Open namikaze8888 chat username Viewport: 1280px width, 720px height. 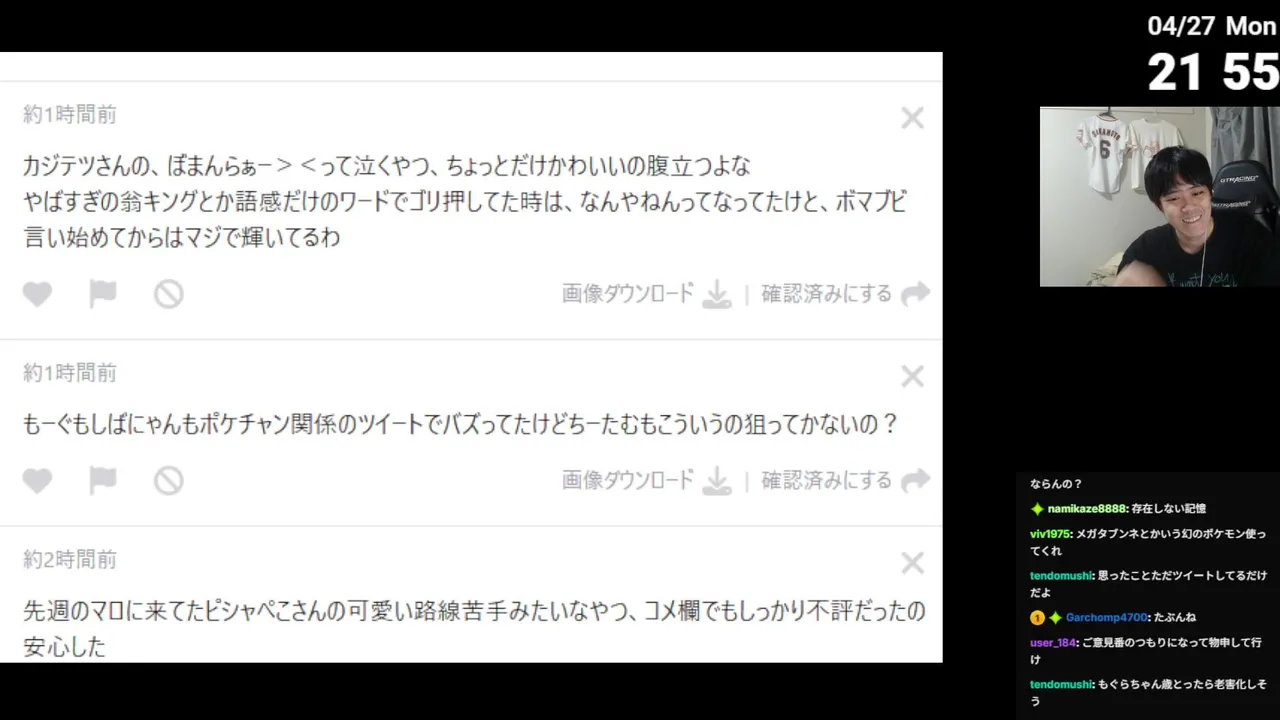tap(1087, 509)
